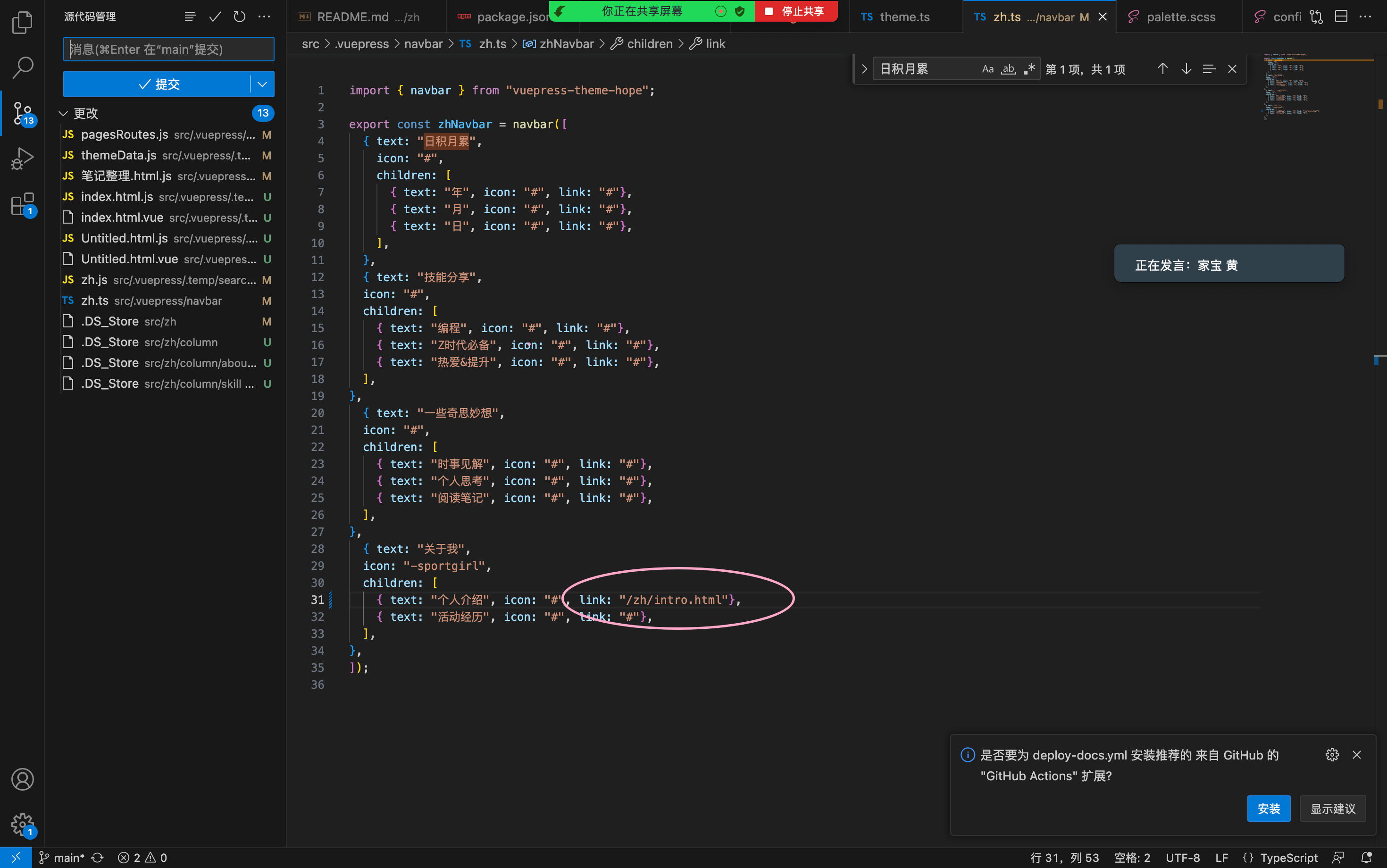Image resolution: width=1387 pixels, height=868 pixels.
Task: Go to next find match
Action: pos(1186,69)
